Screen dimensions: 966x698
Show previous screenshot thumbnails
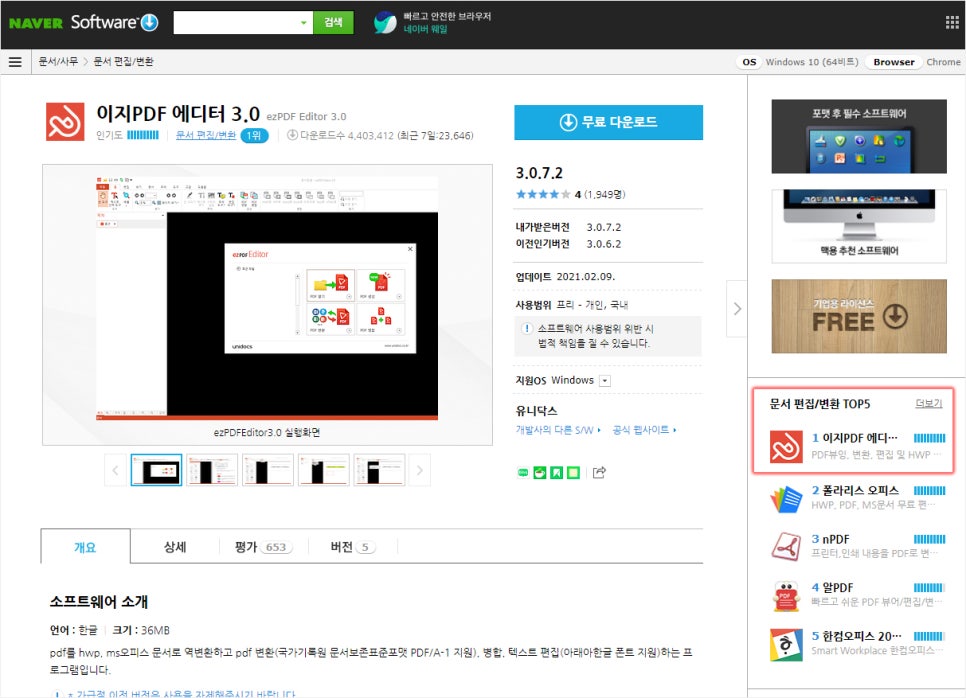[115, 471]
